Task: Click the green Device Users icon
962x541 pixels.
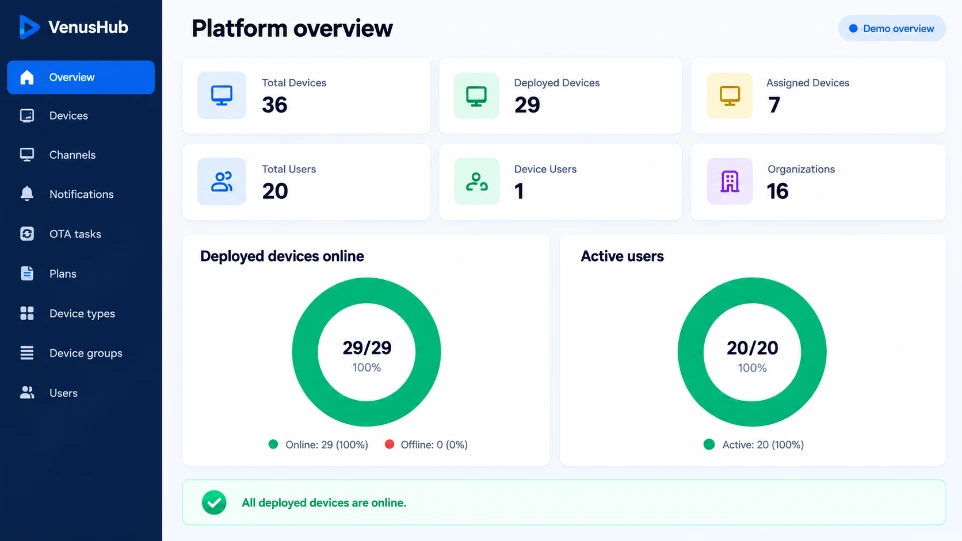Action: point(477,182)
